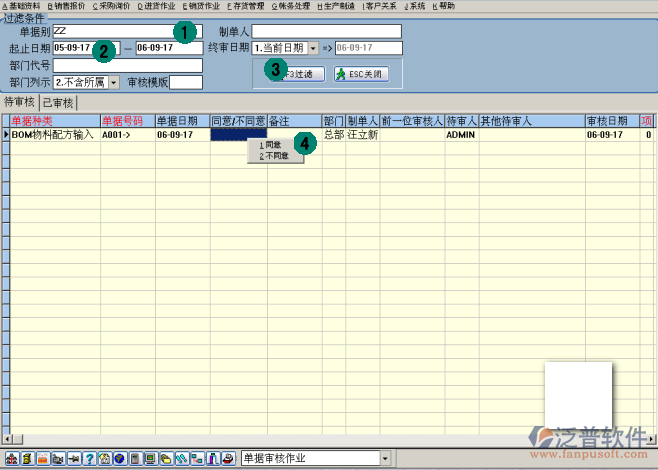Click the first icon in bottom toolbar
This screenshot has width=658, height=470.
click(x=11, y=459)
